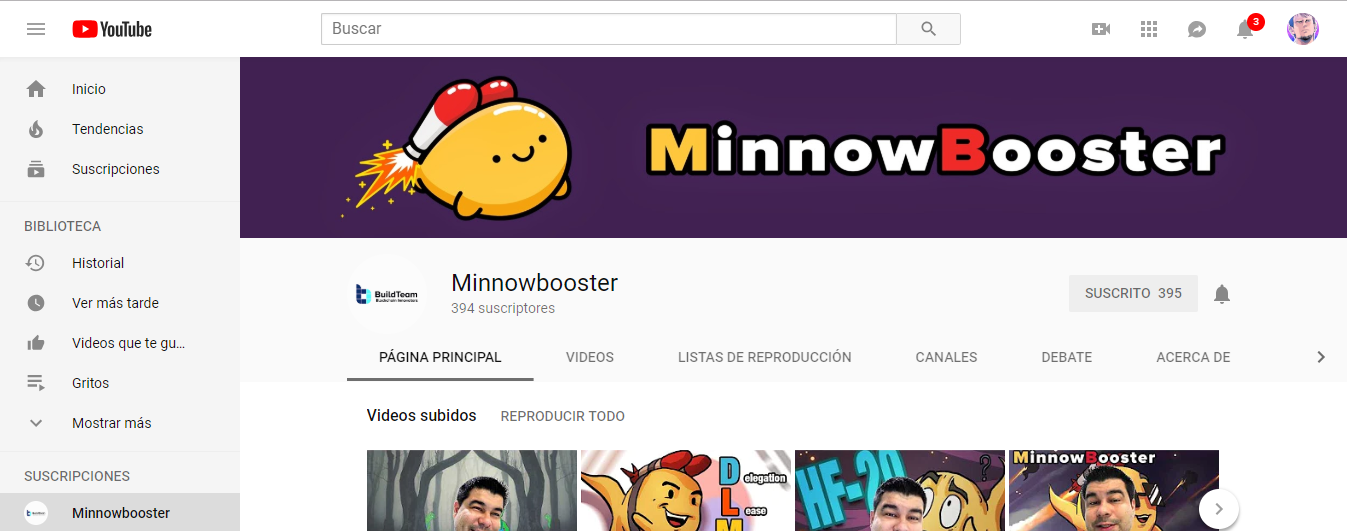This screenshot has height=531, width=1347.
Task: Open the DEBATE tab
Action: pos(1067,357)
